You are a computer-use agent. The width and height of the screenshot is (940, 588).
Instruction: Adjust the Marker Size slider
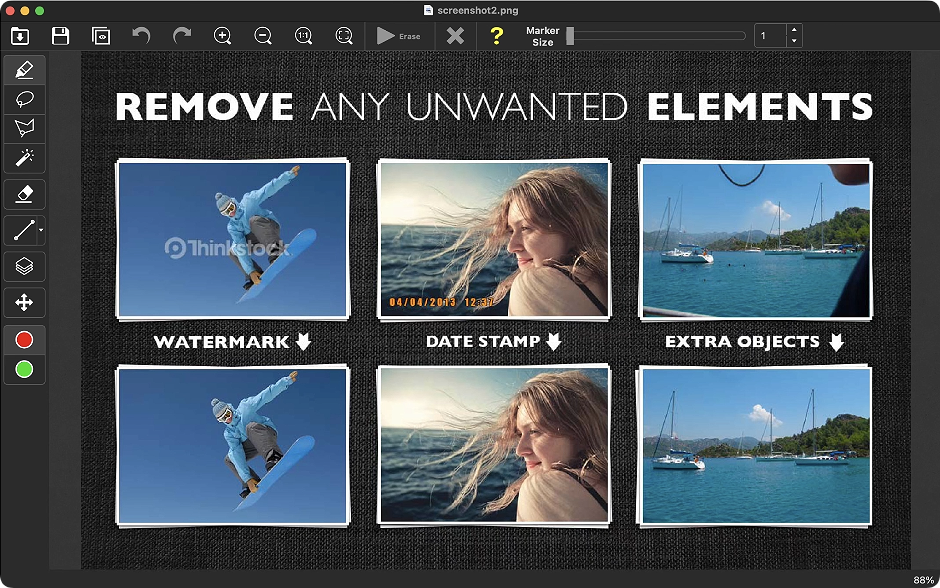[656, 36]
